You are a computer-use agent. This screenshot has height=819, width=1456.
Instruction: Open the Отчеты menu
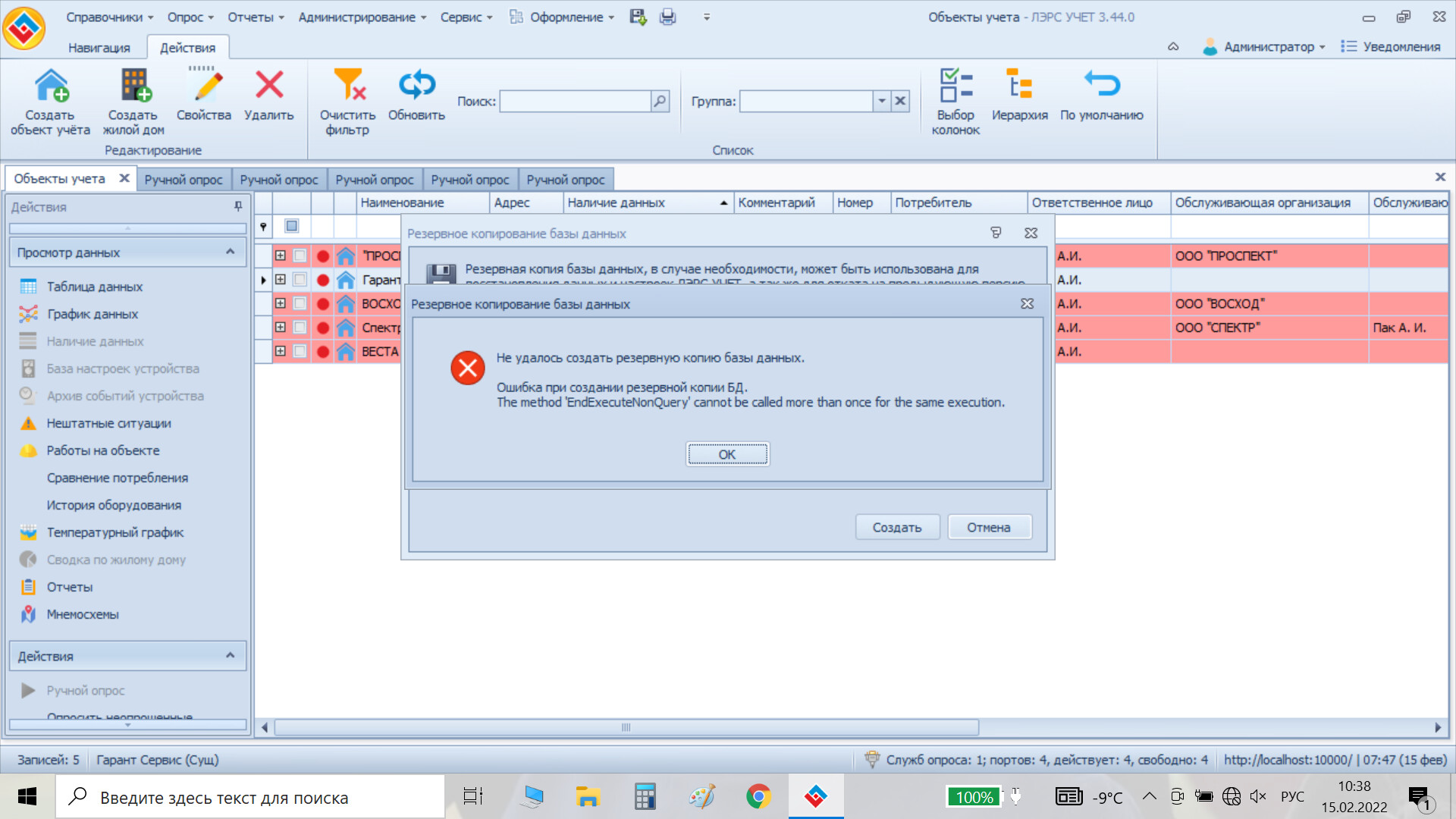pyautogui.click(x=256, y=17)
